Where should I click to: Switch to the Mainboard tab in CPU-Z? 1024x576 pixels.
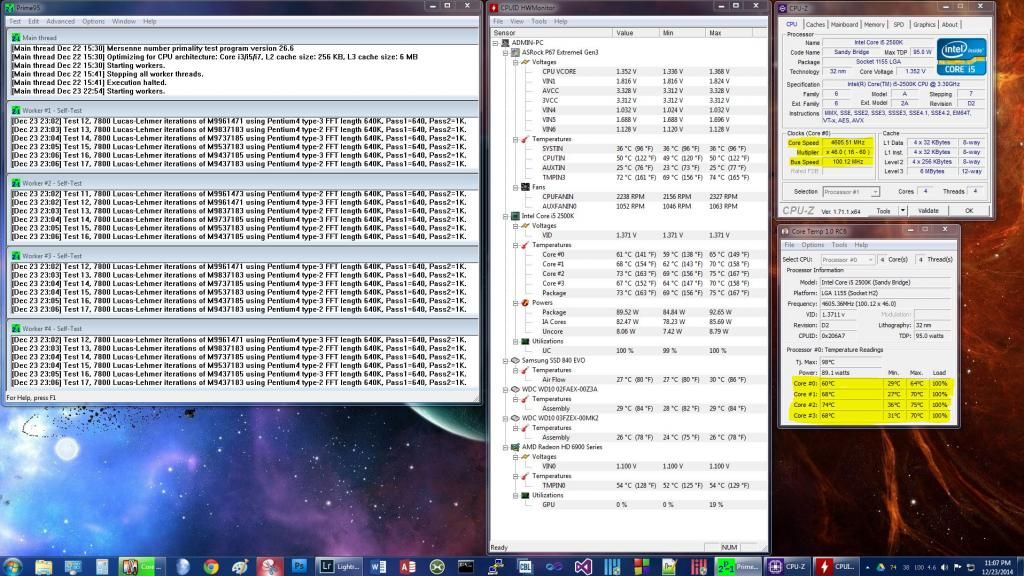[x=844, y=25]
